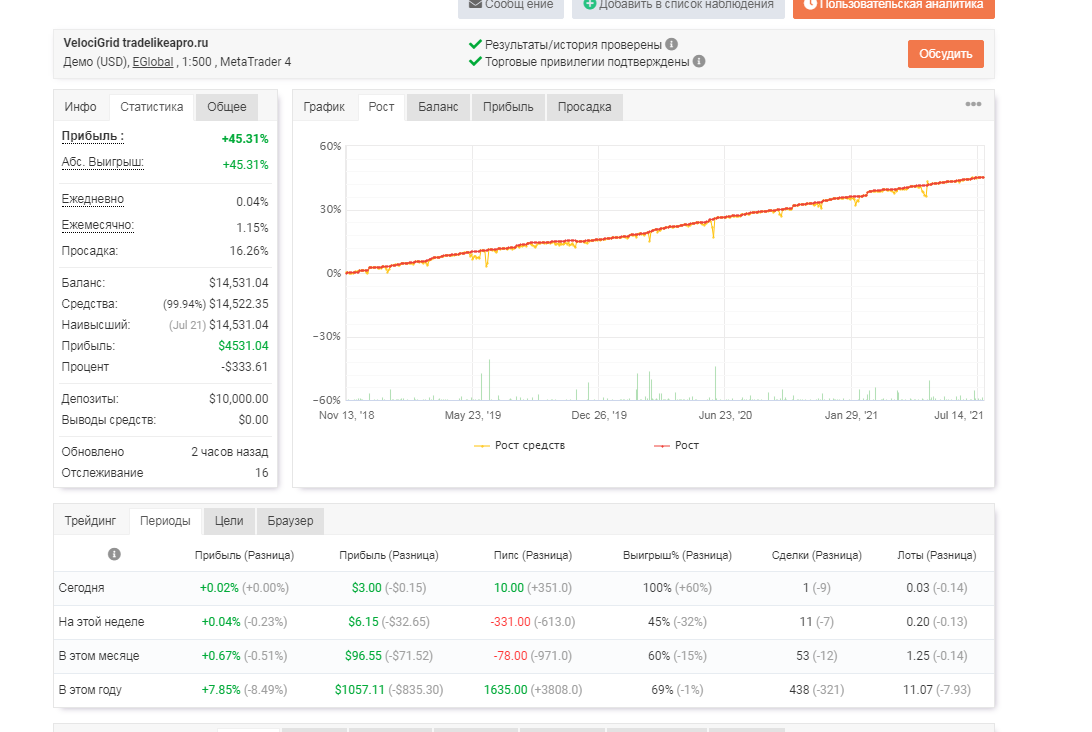Image resolution: width=1092 pixels, height=732 pixels.
Task: Click the orange Обсудить button
Action: [945, 54]
